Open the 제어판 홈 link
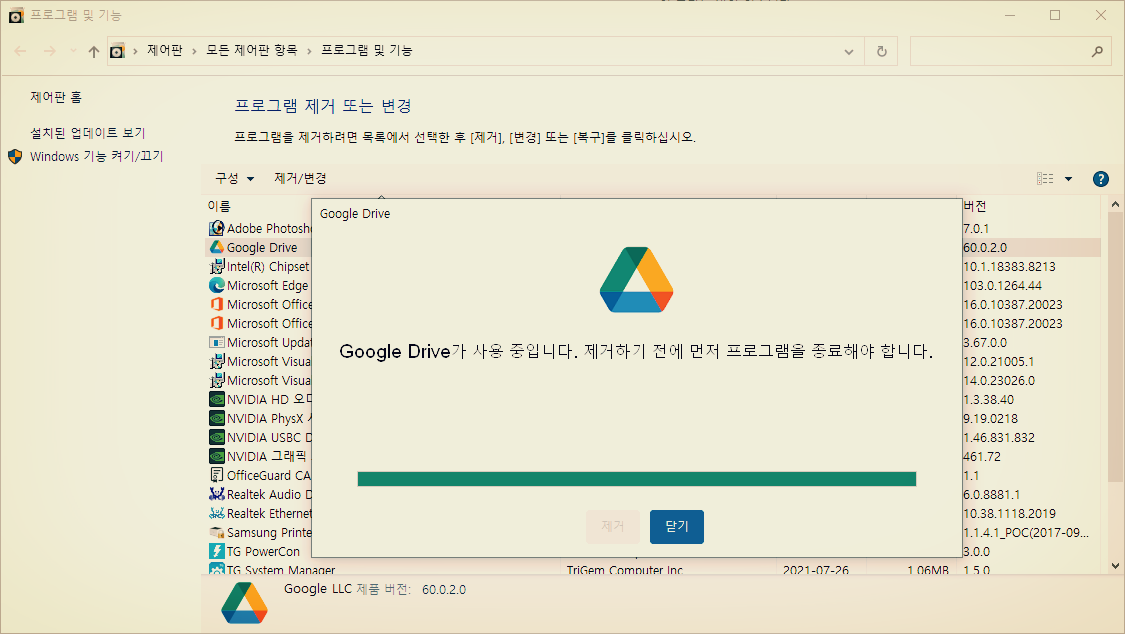1125x634 pixels. (56, 97)
